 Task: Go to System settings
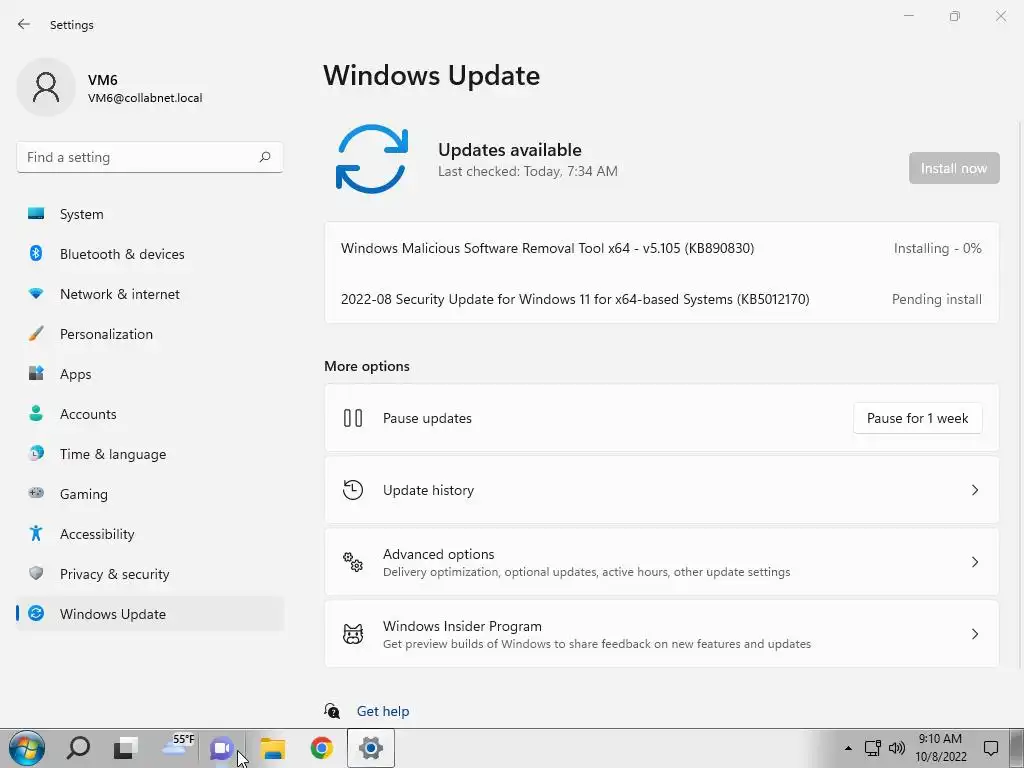(150, 214)
